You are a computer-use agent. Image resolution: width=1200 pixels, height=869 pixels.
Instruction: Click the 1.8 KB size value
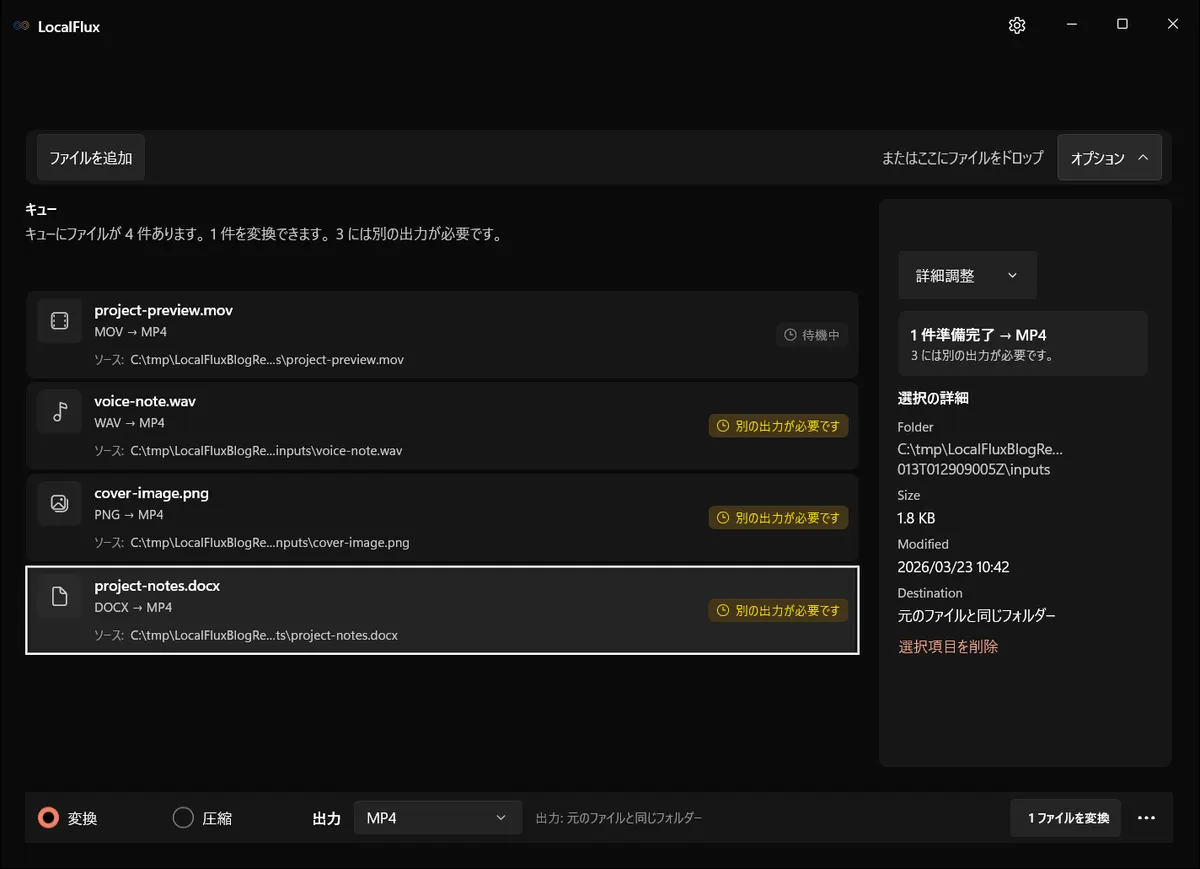[917, 518]
